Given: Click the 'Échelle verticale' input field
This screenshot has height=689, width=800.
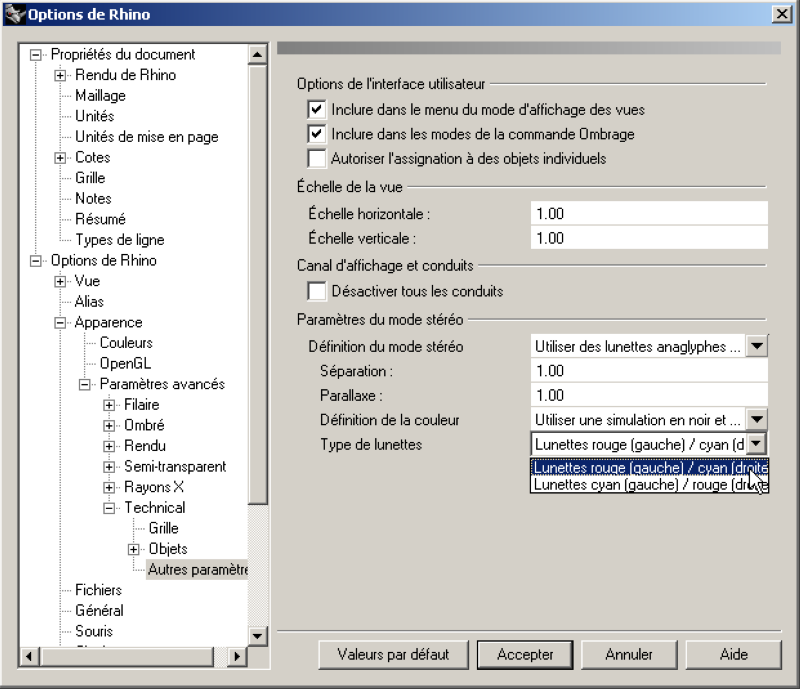Looking at the screenshot, I should [x=649, y=238].
